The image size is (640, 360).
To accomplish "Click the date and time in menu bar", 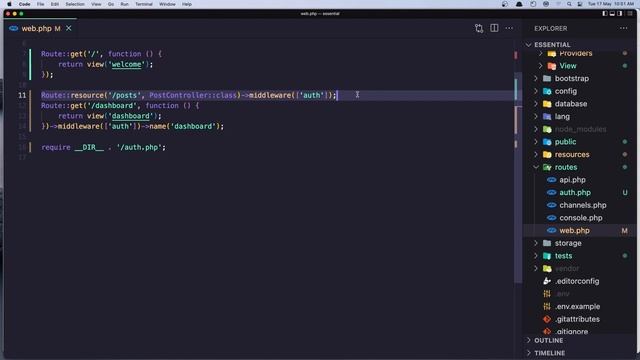I will [x=611, y=4].
